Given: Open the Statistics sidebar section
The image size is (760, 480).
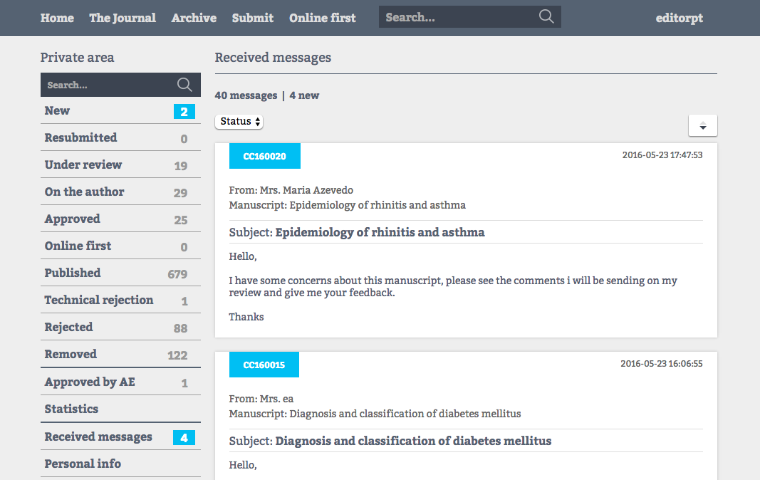Looking at the screenshot, I should point(71,409).
